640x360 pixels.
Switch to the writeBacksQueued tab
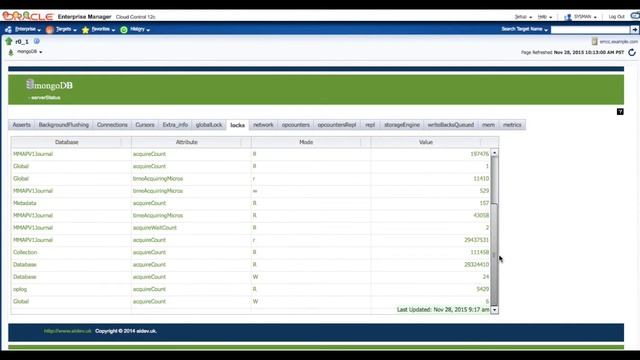[x=451, y=125]
